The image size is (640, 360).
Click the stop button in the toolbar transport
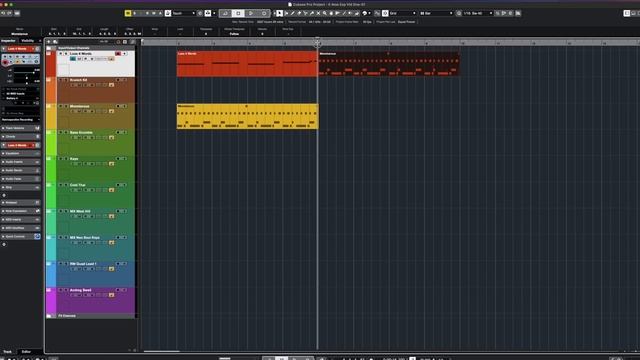point(238,13)
